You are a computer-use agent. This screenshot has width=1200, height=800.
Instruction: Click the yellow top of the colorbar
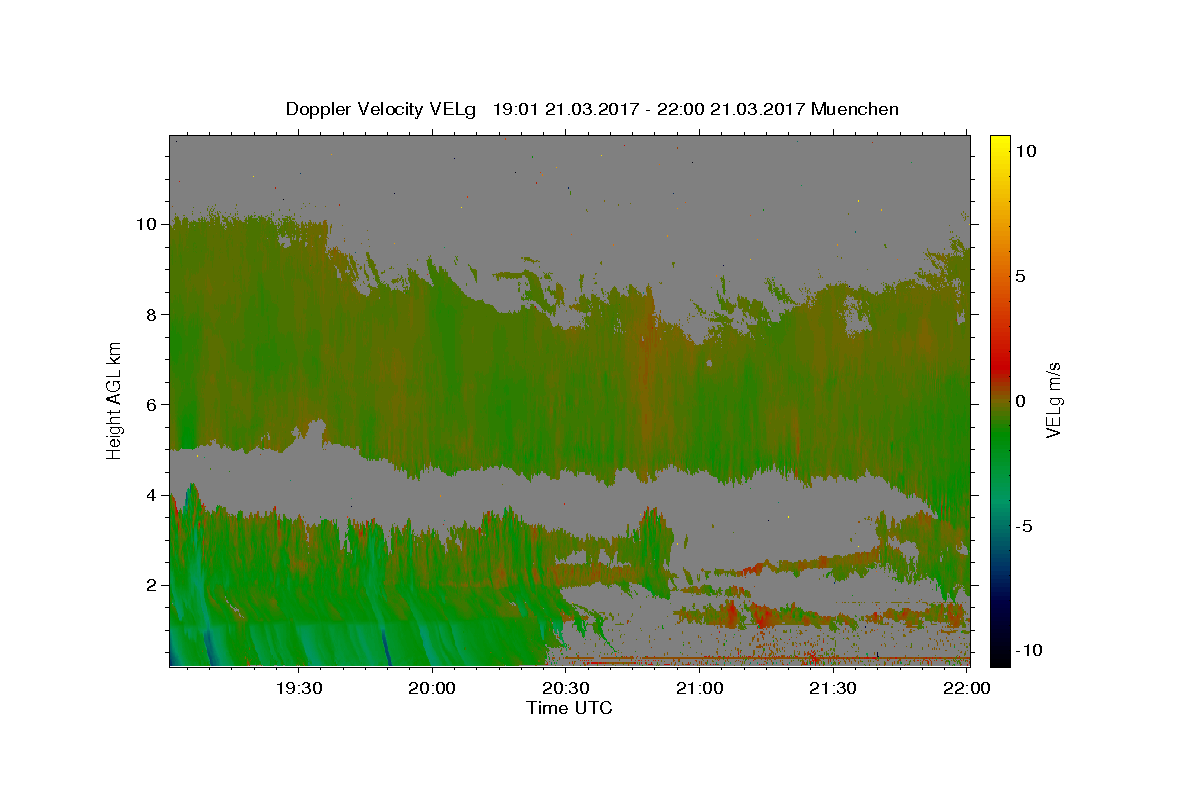click(x=1000, y=145)
